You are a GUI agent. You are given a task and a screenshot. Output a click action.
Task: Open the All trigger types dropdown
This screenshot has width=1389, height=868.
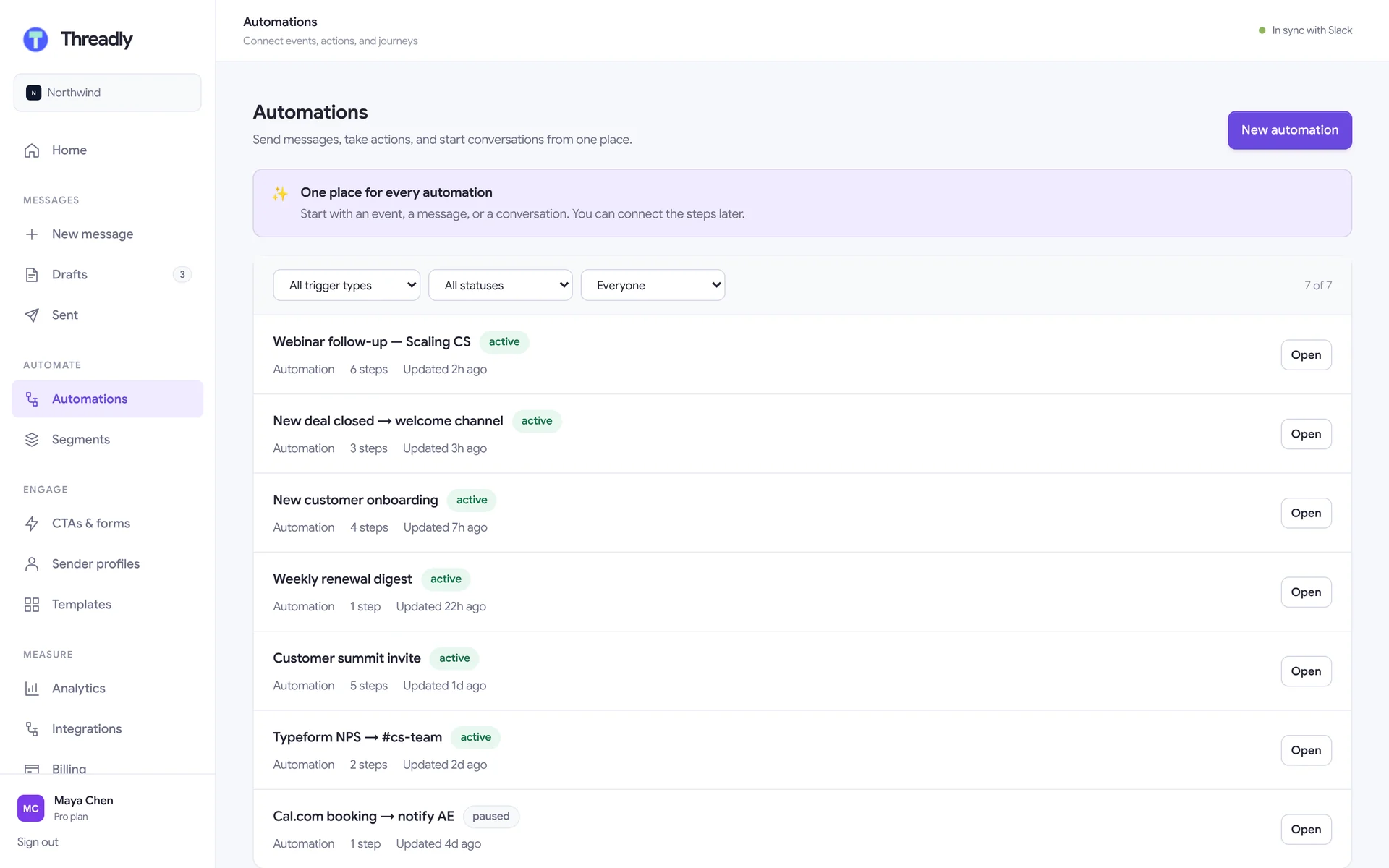(347, 285)
